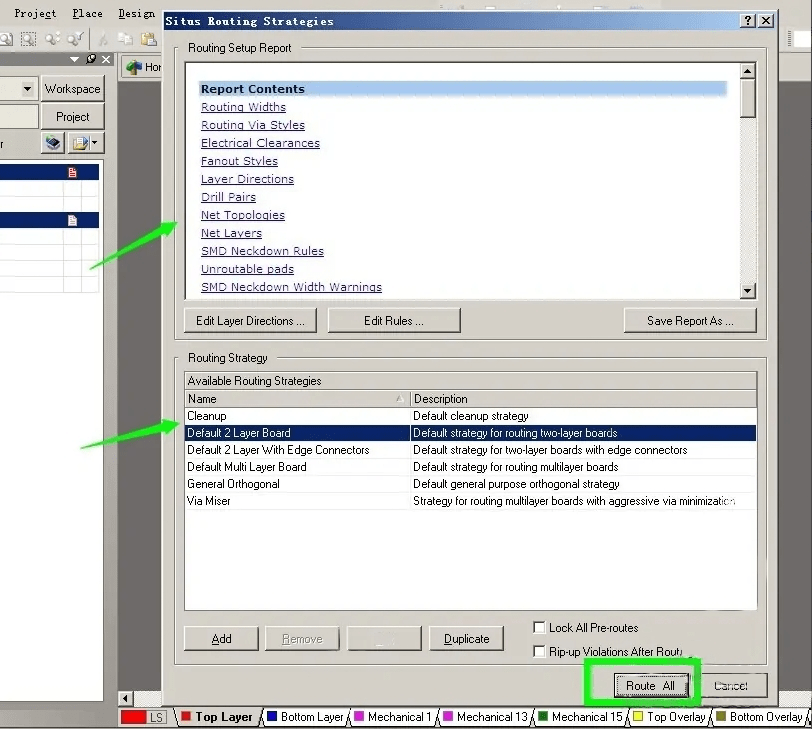Click the Edit Rules button
The image size is (812, 729).
point(394,321)
